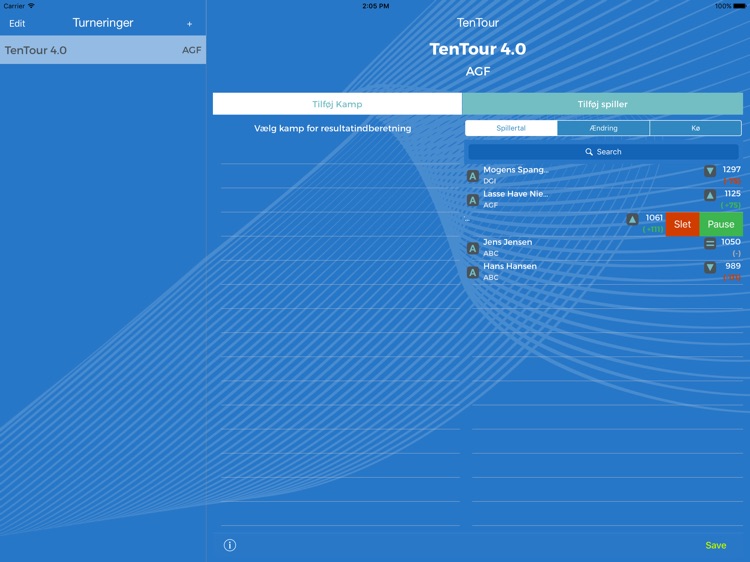750x562 pixels.
Task: Click the search magnifier icon
Action: pos(589,152)
